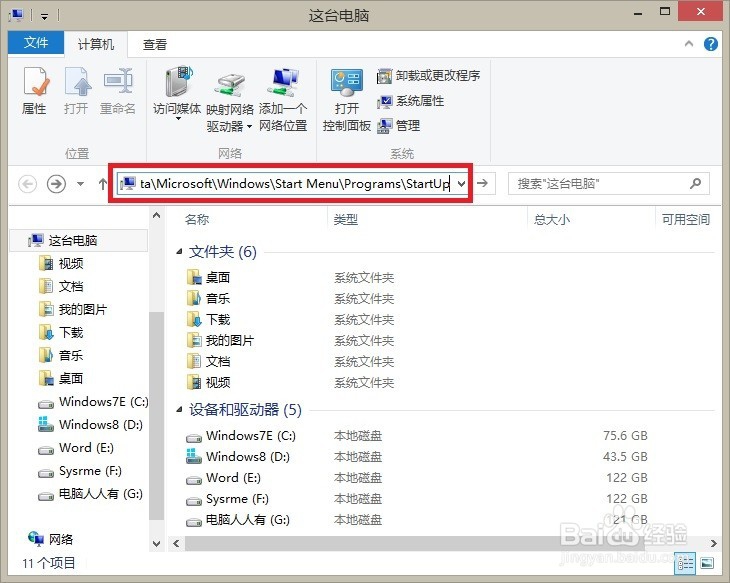Sort by 类型 column header

tap(345, 219)
